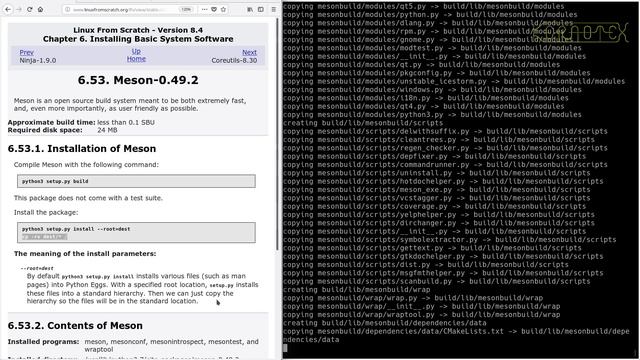Screen dimensions: 640x360
Task: Reload the page in Firefox
Action: [29, 9]
